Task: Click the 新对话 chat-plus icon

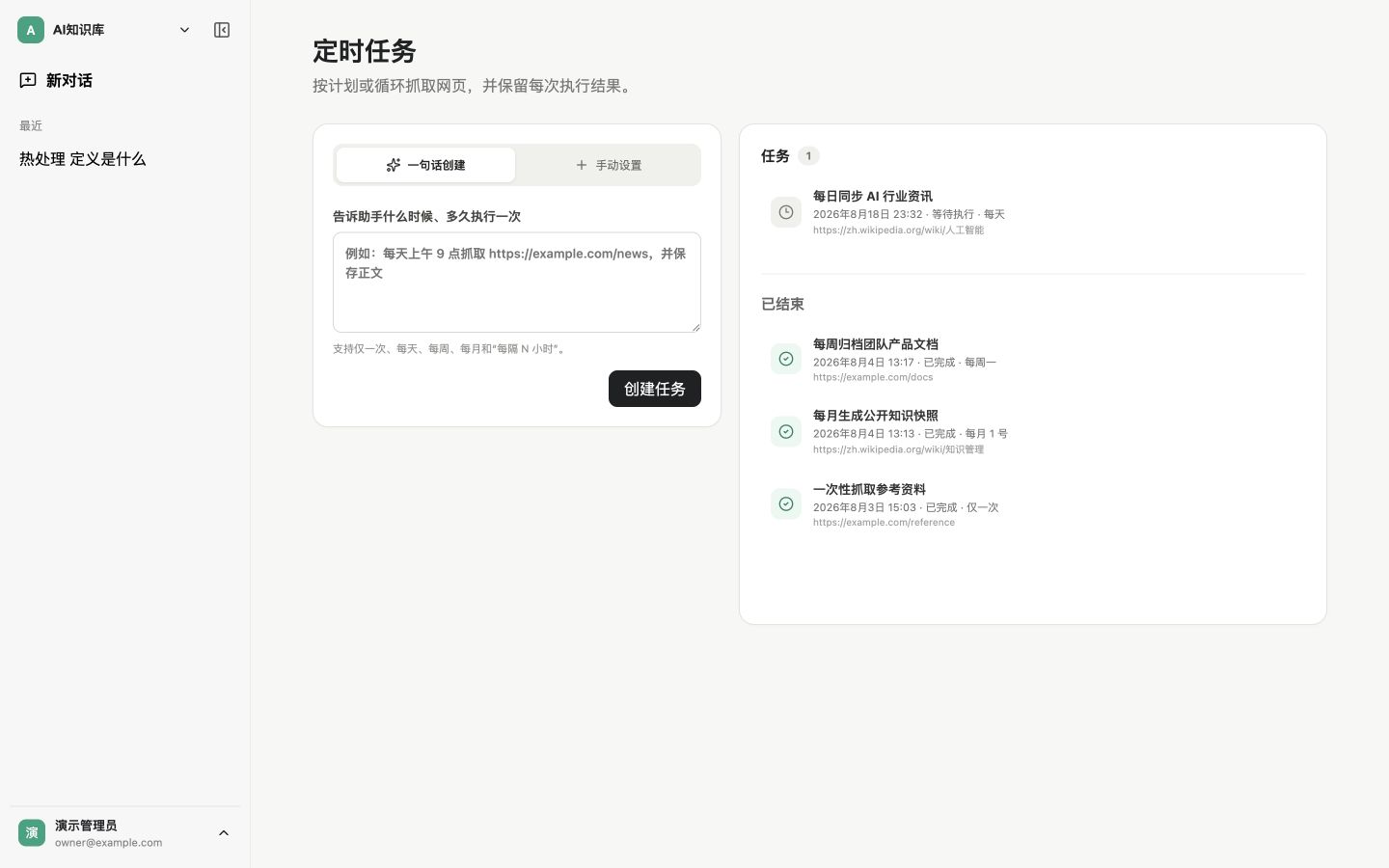Action: [28, 80]
